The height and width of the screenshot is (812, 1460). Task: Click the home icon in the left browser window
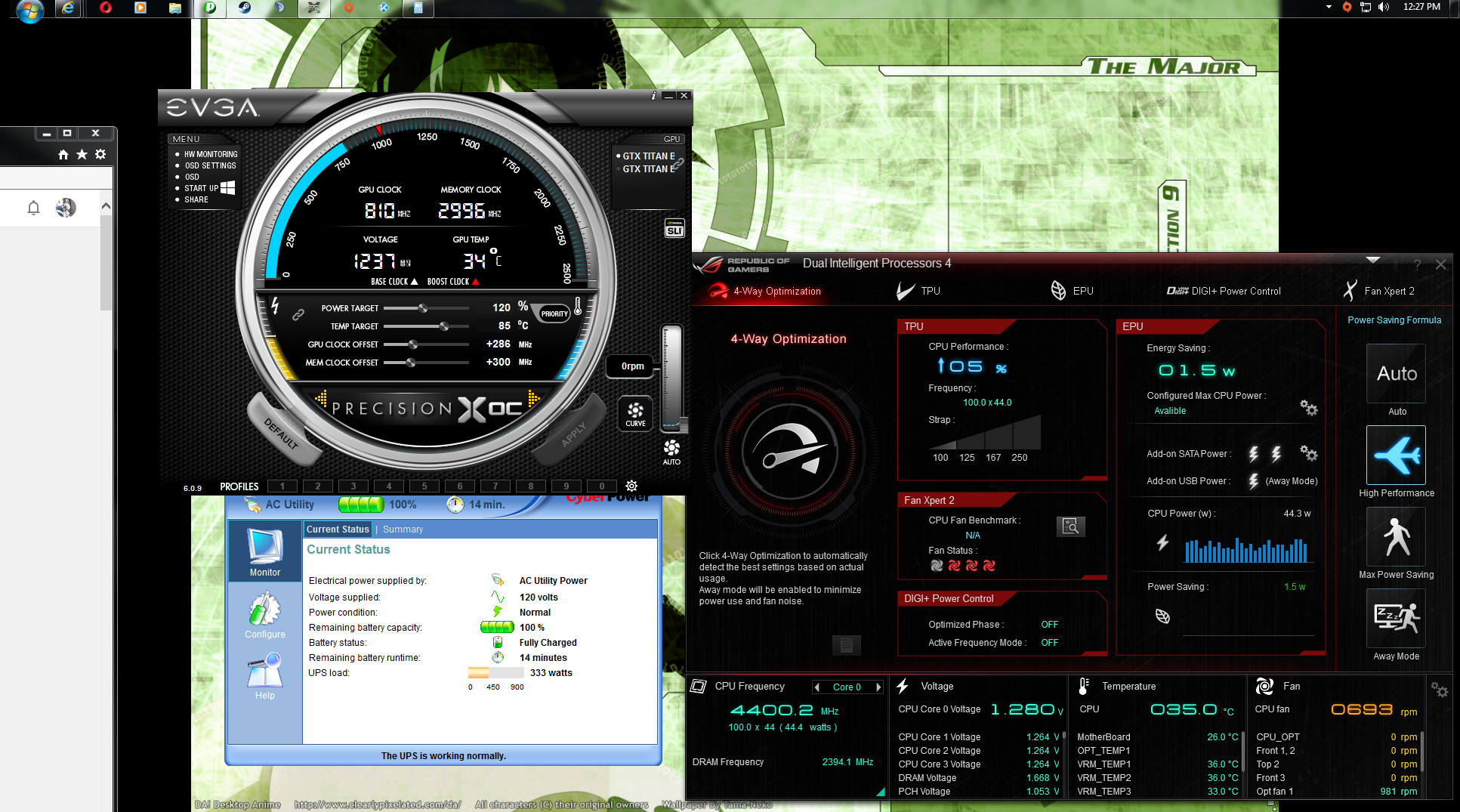coord(63,154)
